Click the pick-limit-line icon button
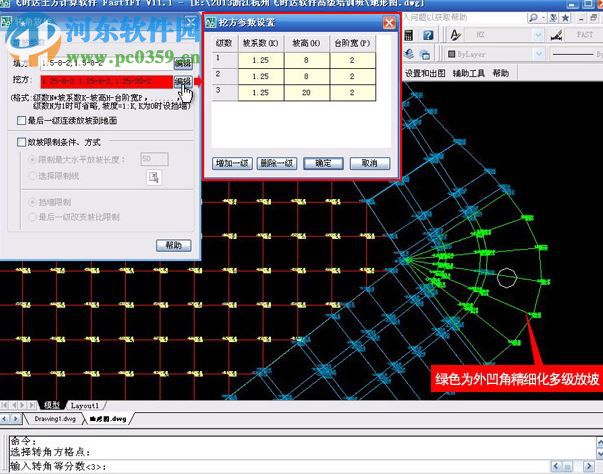Viewport: 603px width, 474px height. coord(155,177)
